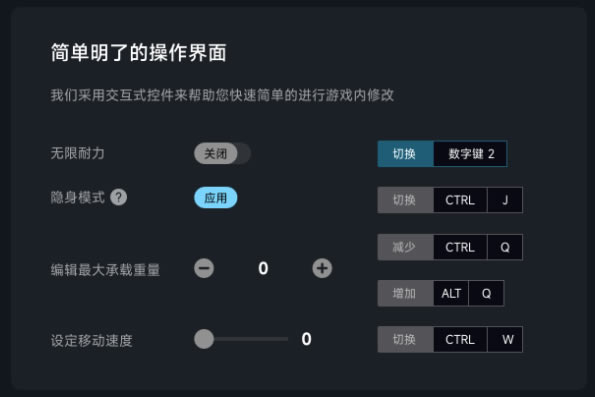Click the 增加 hotkey label
595x397 pixels.
[x=405, y=293]
